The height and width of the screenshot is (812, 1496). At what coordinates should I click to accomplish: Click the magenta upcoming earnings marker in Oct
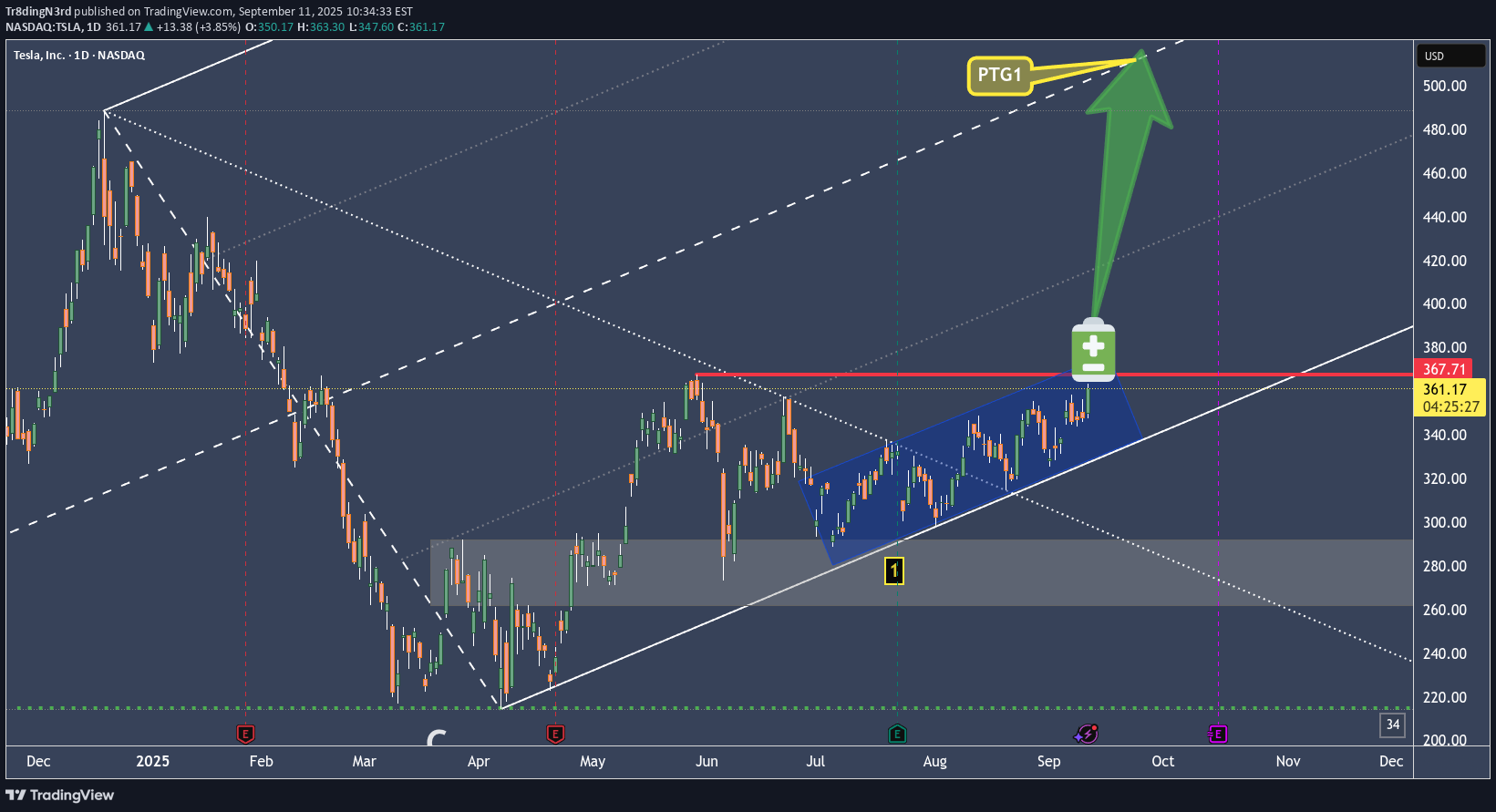pyautogui.click(x=1218, y=734)
